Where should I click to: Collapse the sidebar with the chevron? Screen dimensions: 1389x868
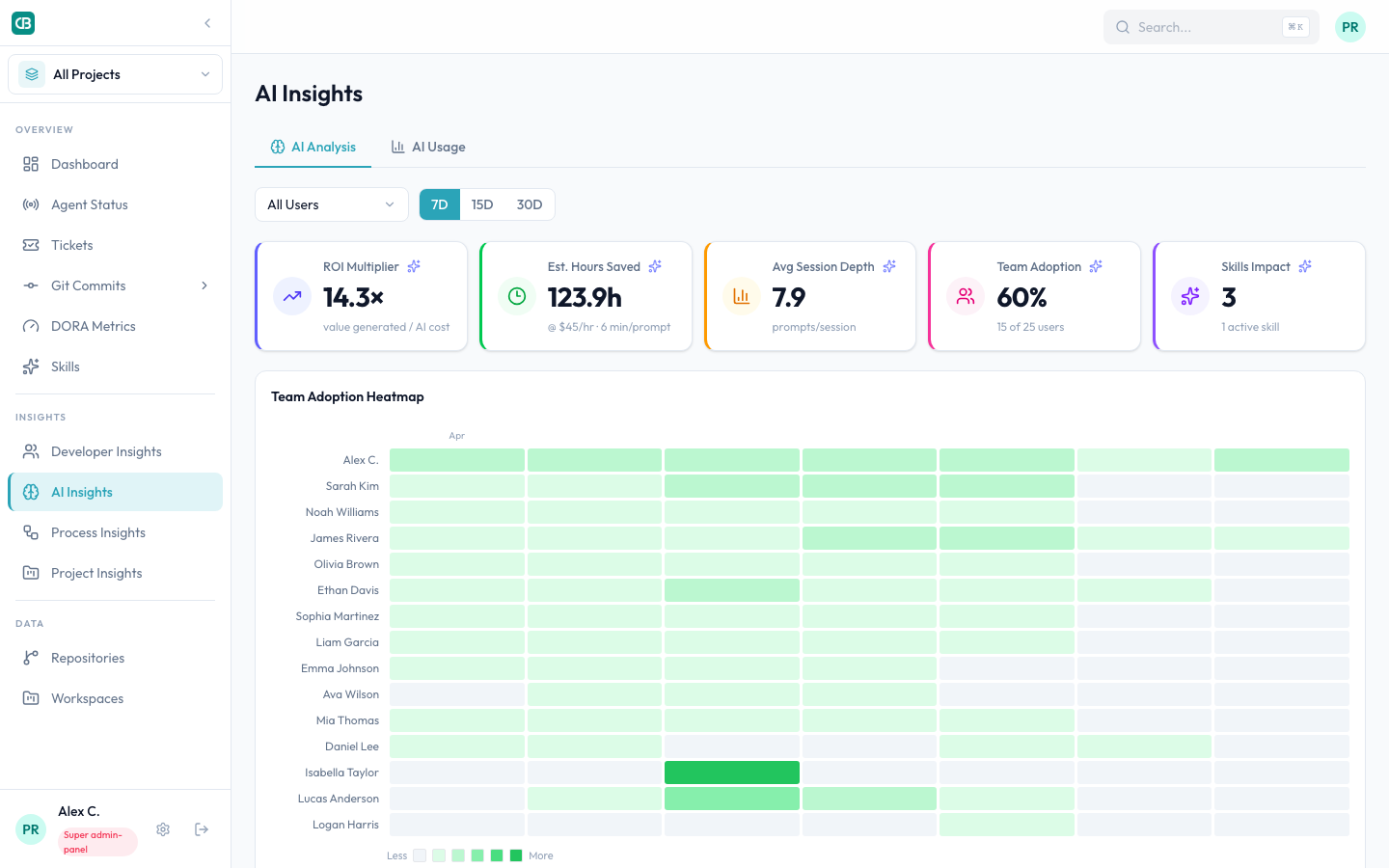point(207,23)
